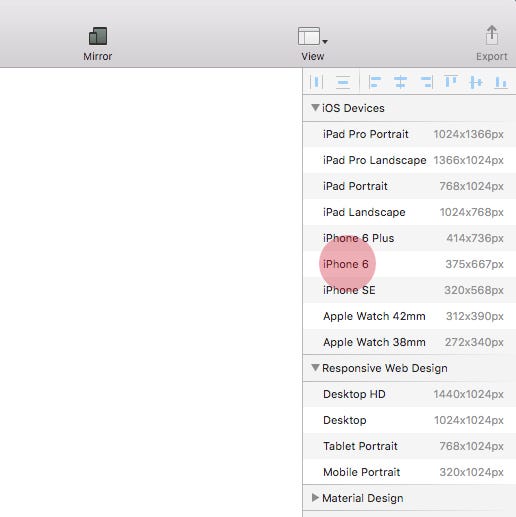The width and height of the screenshot is (516, 517).
Task: Pick the iPhone 6 preset
Action: [x=409, y=264]
